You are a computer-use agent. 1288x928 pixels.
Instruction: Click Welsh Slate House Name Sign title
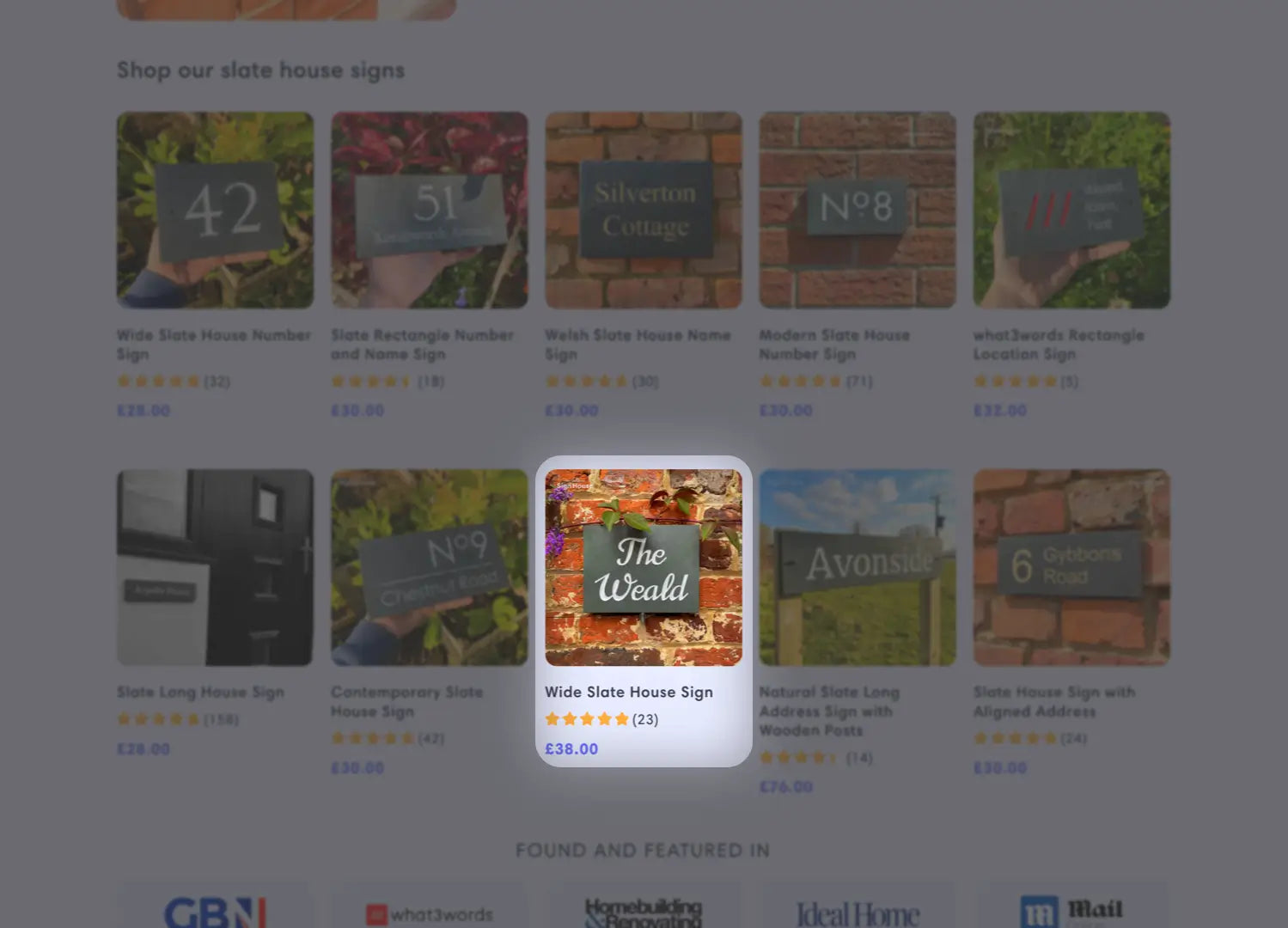point(638,344)
